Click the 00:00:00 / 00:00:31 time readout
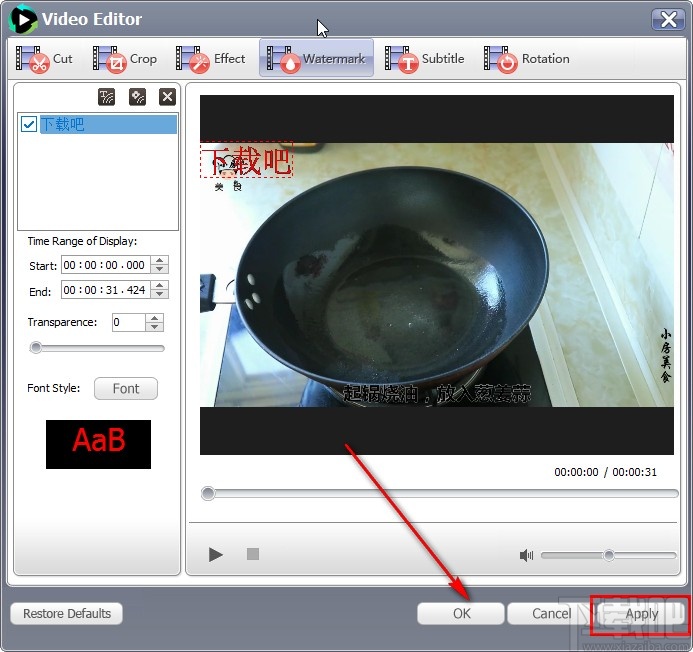This screenshot has width=693, height=652. pos(605,472)
